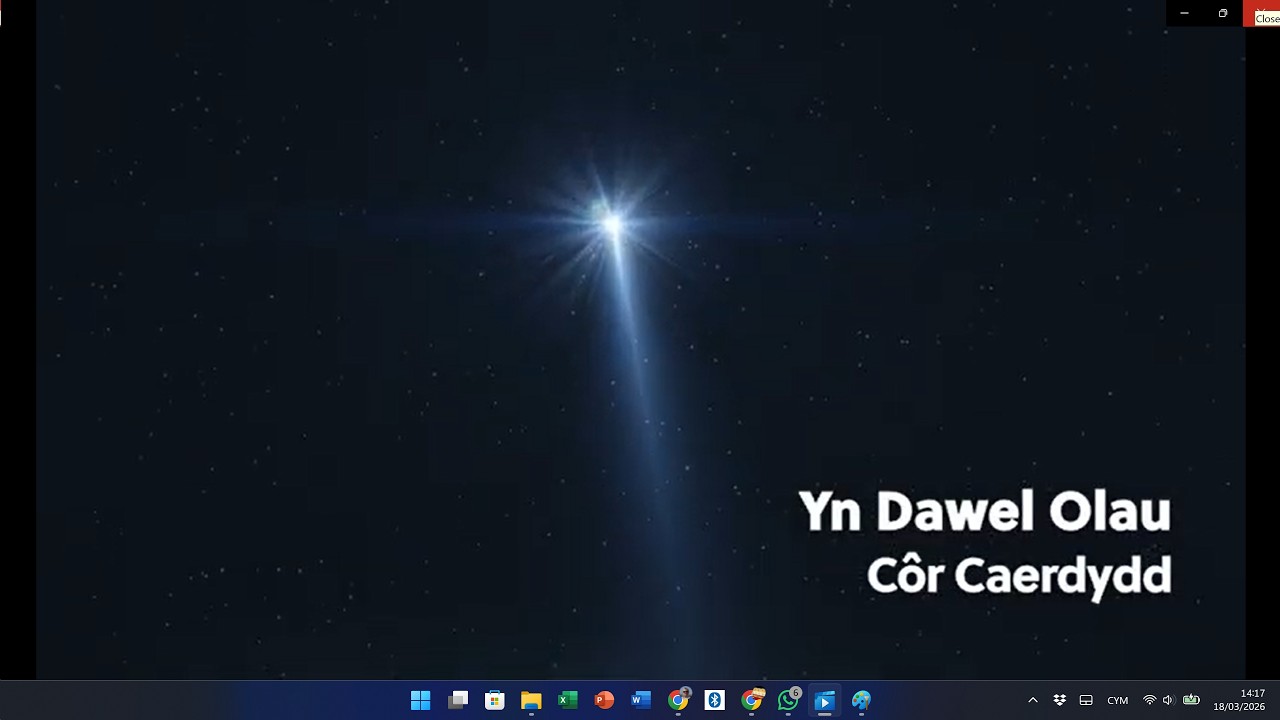Open the touchpad tray icon
Image resolution: width=1280 pixels, height=720 pixels.
(x=1086, y=700)
